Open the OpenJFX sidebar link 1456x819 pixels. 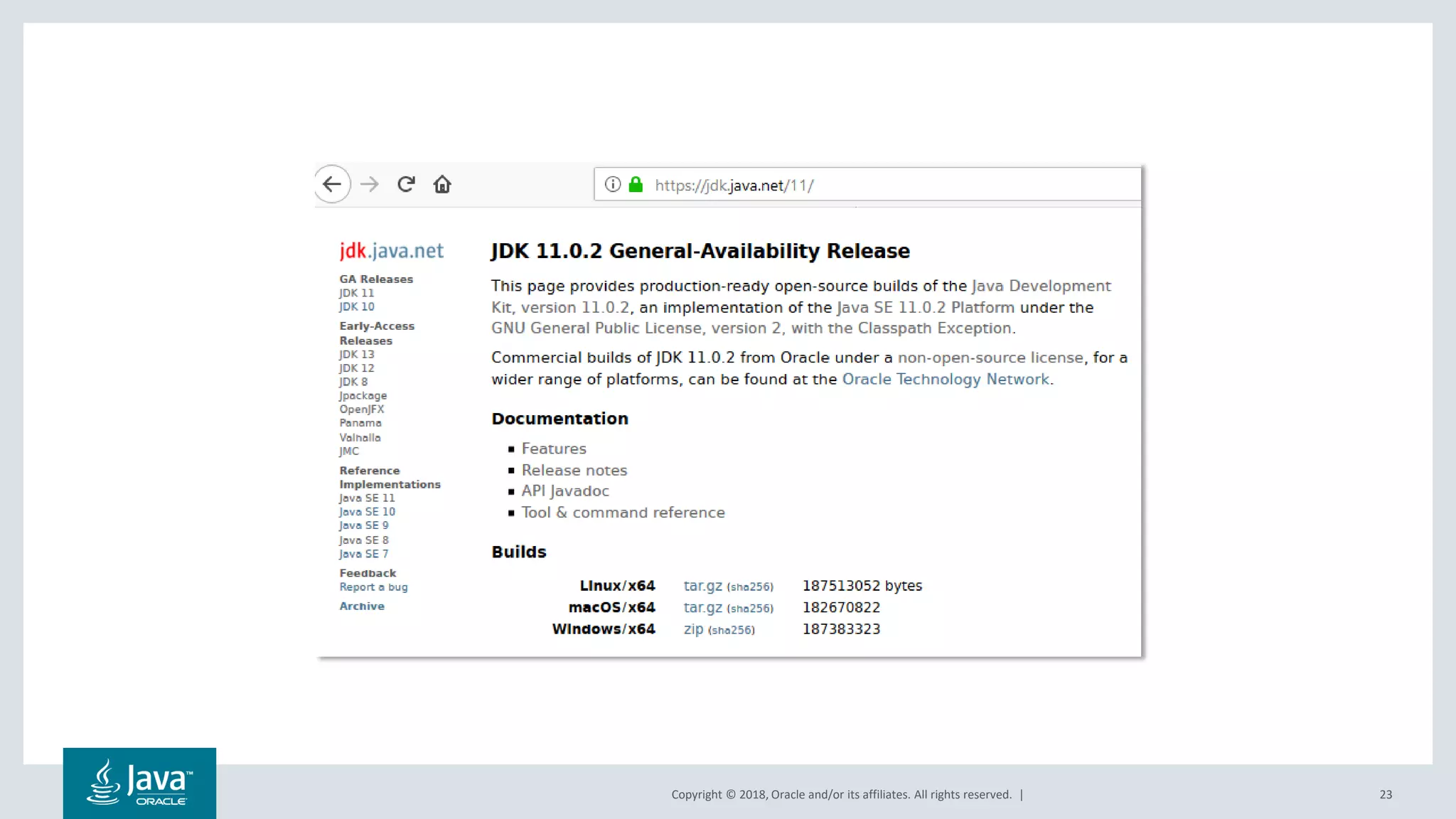(x=361, y=409)
